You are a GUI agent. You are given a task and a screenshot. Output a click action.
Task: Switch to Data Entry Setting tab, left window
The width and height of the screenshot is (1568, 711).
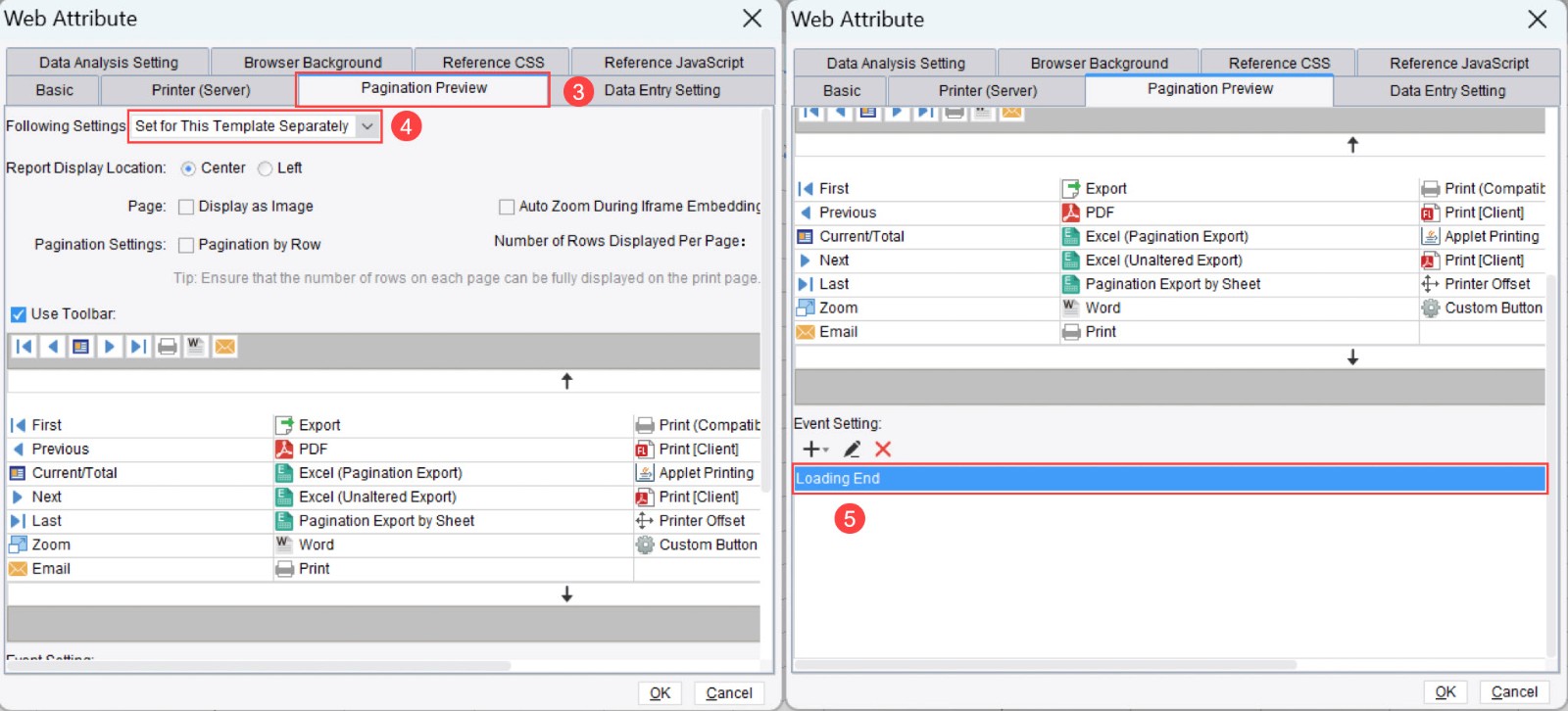pos(661,90)
